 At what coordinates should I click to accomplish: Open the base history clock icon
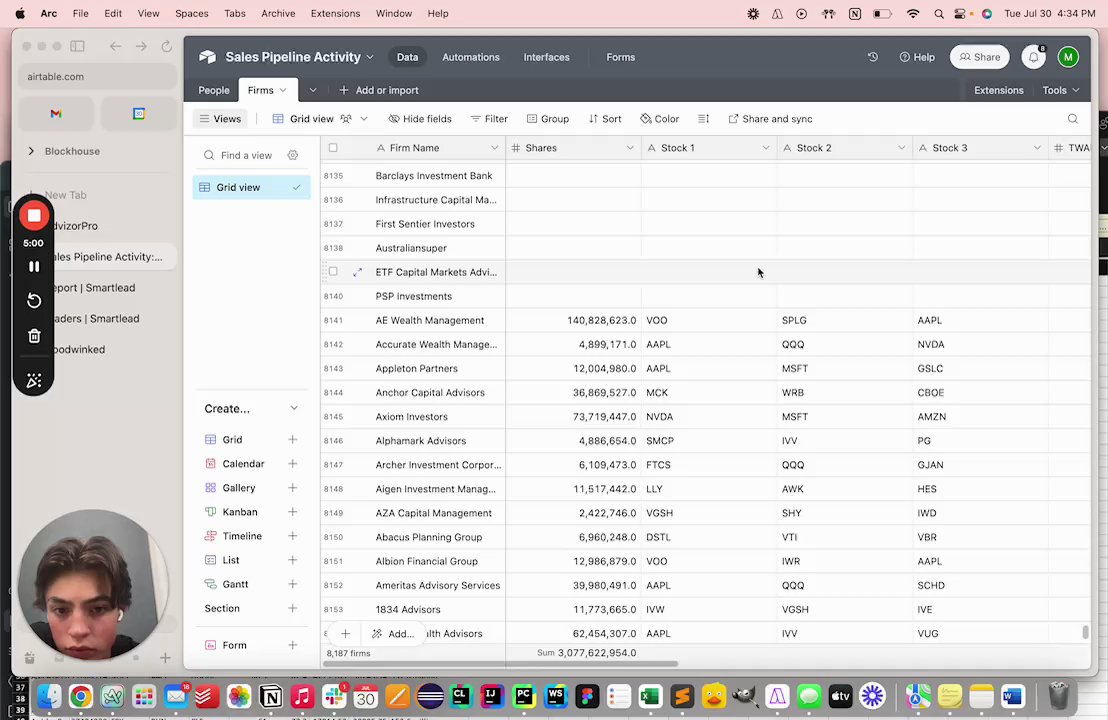pos(873,57)
